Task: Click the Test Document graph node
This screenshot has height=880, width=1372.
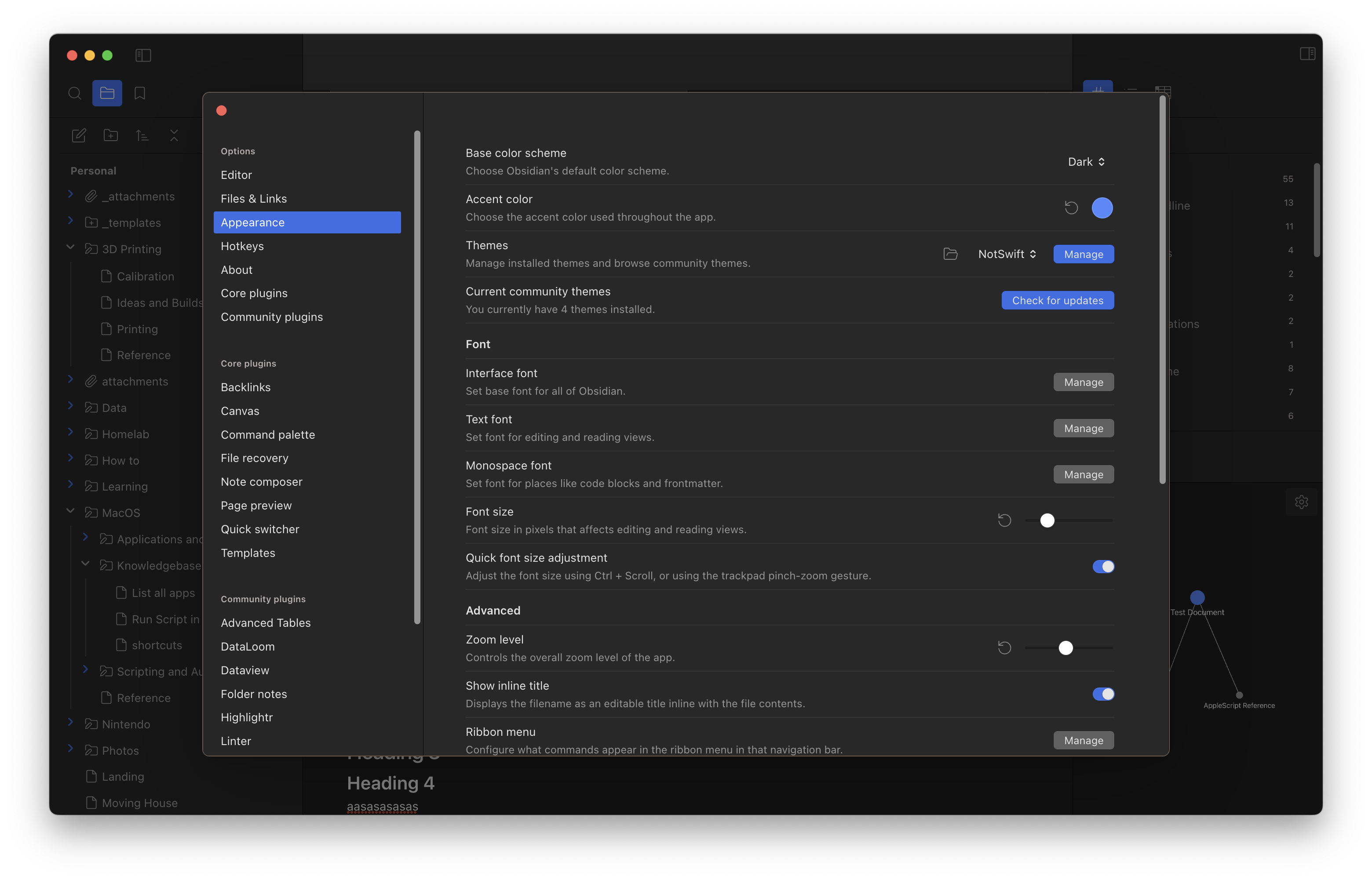Action: [1197, 598]
